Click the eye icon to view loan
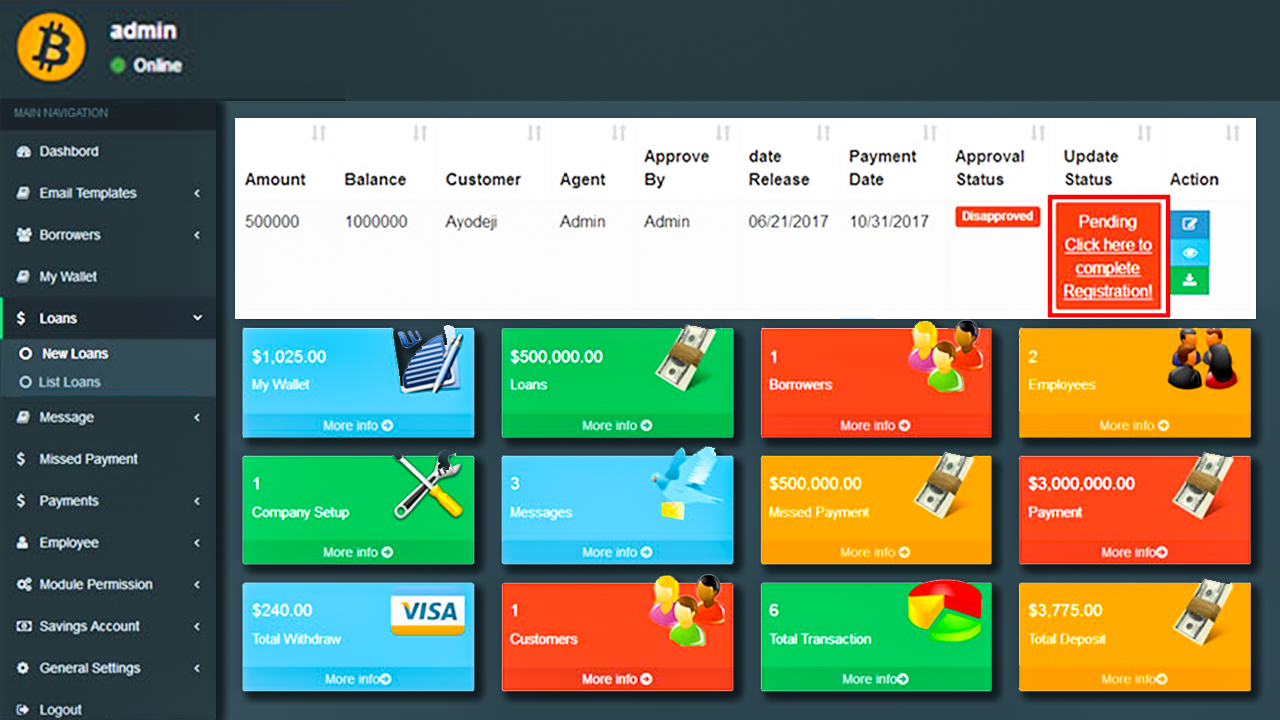 pos(1189,253)
